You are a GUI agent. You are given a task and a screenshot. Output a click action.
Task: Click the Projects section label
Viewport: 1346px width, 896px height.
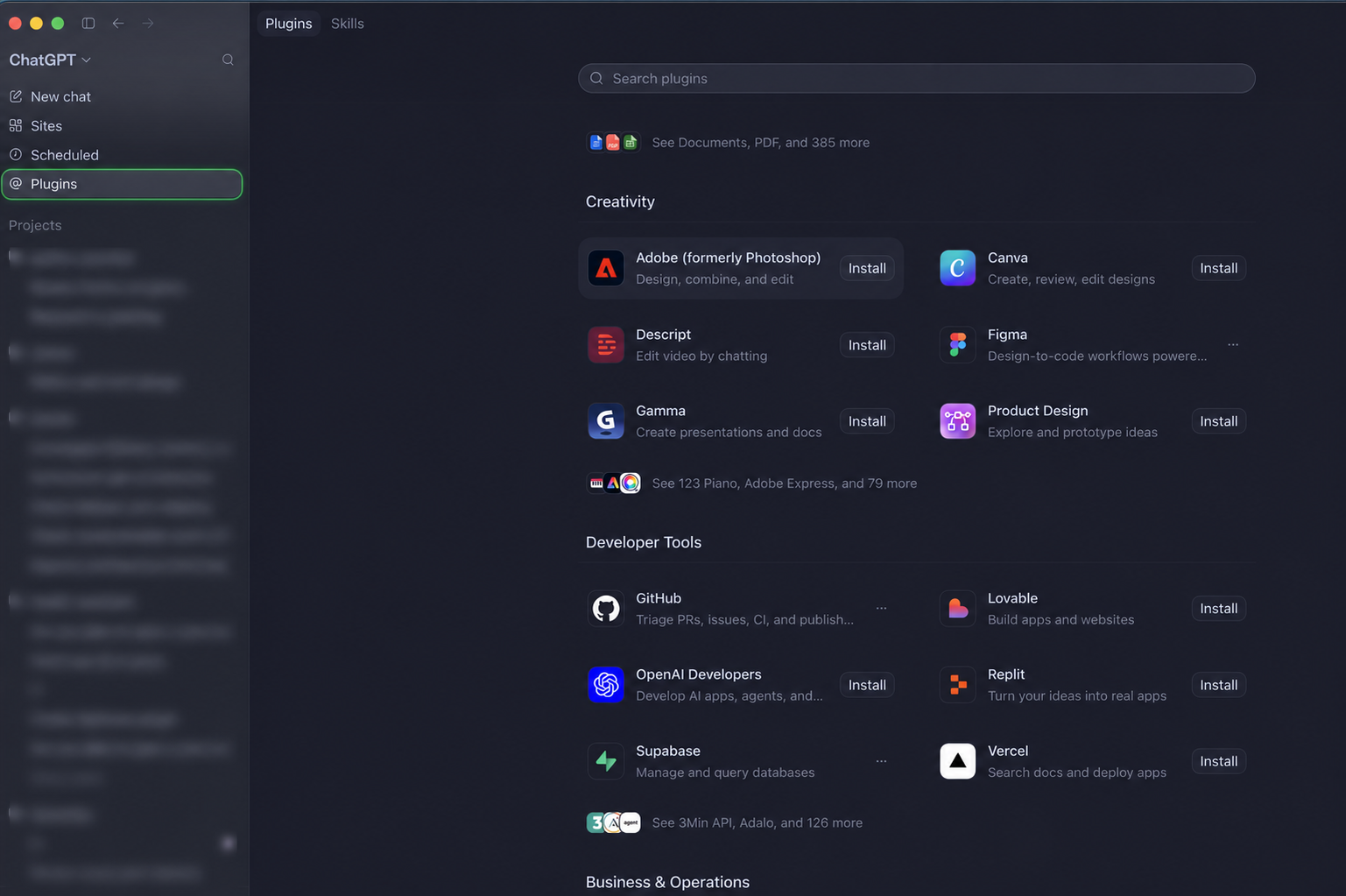click(35, 225)
